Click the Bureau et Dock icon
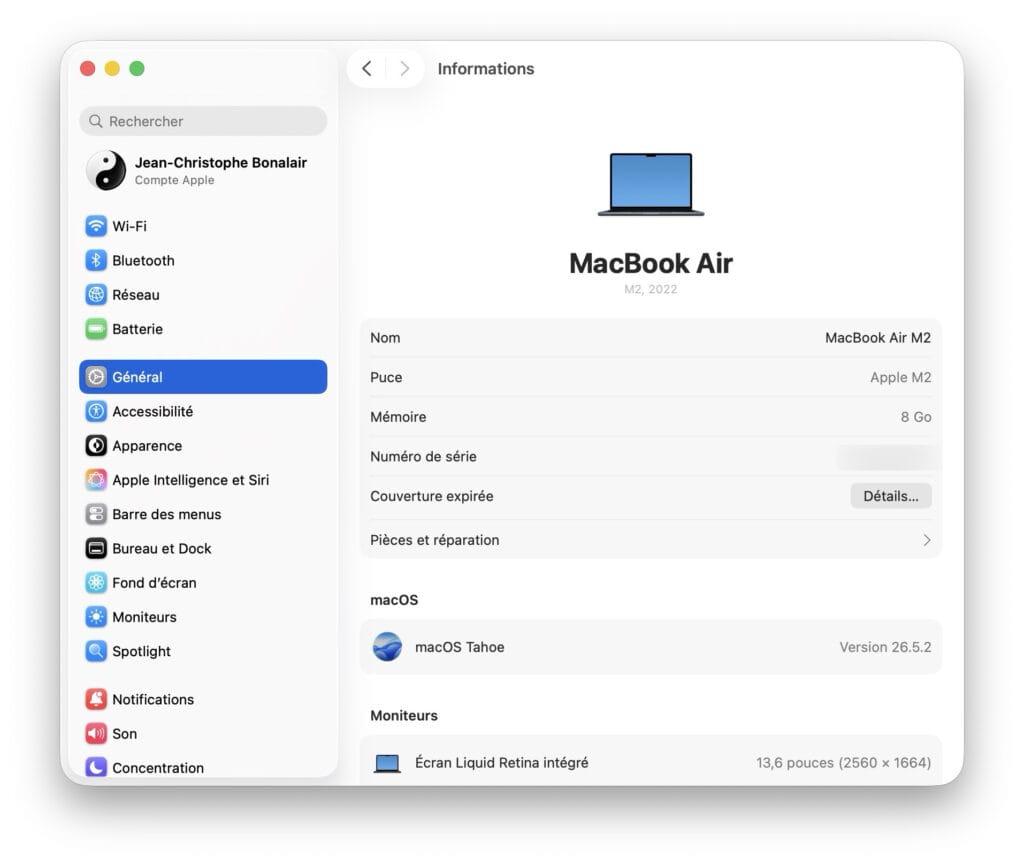The image size is (1024, 865). click(x=96, y=548)
